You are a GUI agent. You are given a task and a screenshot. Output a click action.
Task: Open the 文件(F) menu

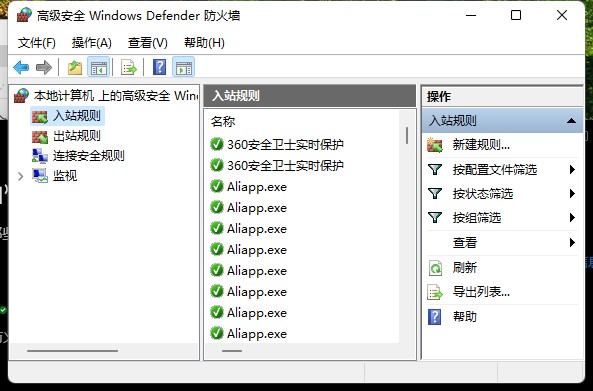[x=37, y=43]
